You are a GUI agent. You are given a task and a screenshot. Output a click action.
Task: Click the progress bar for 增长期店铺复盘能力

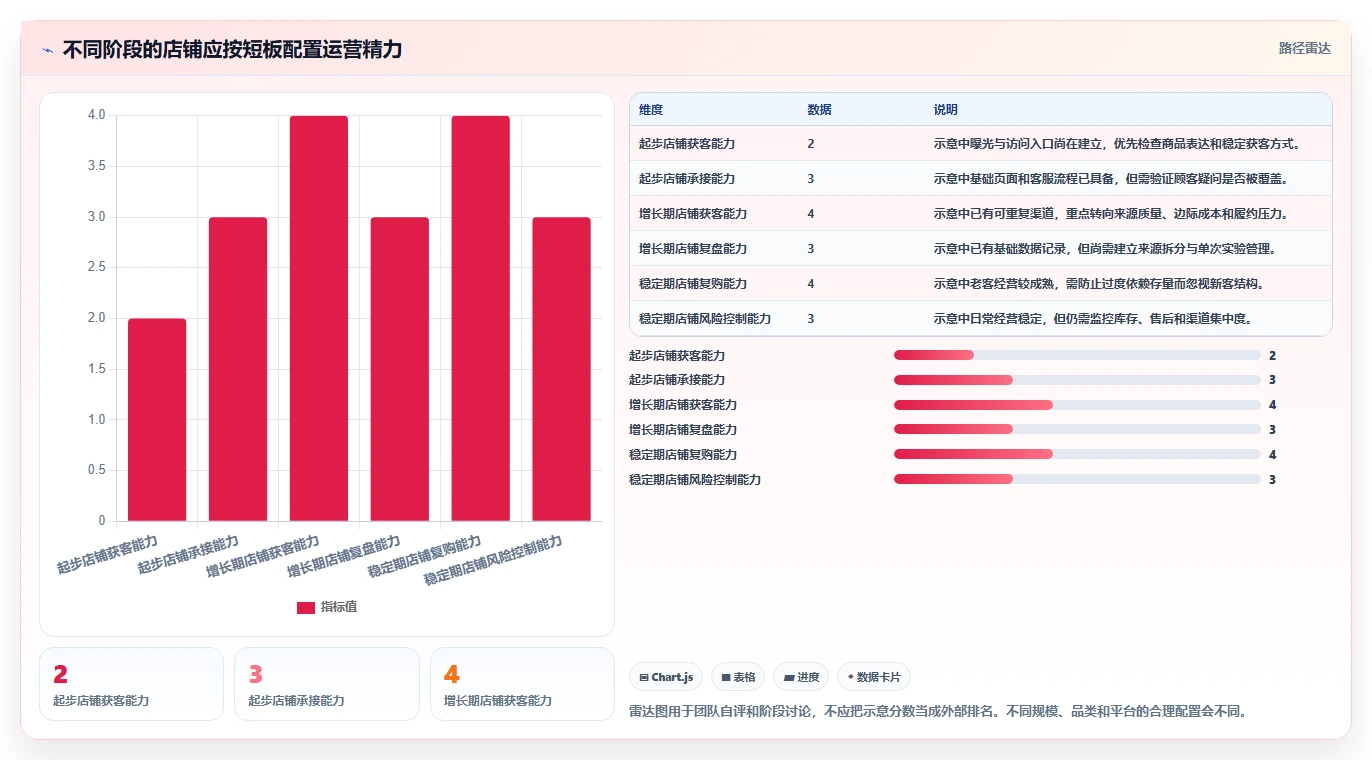[1077, 430]
